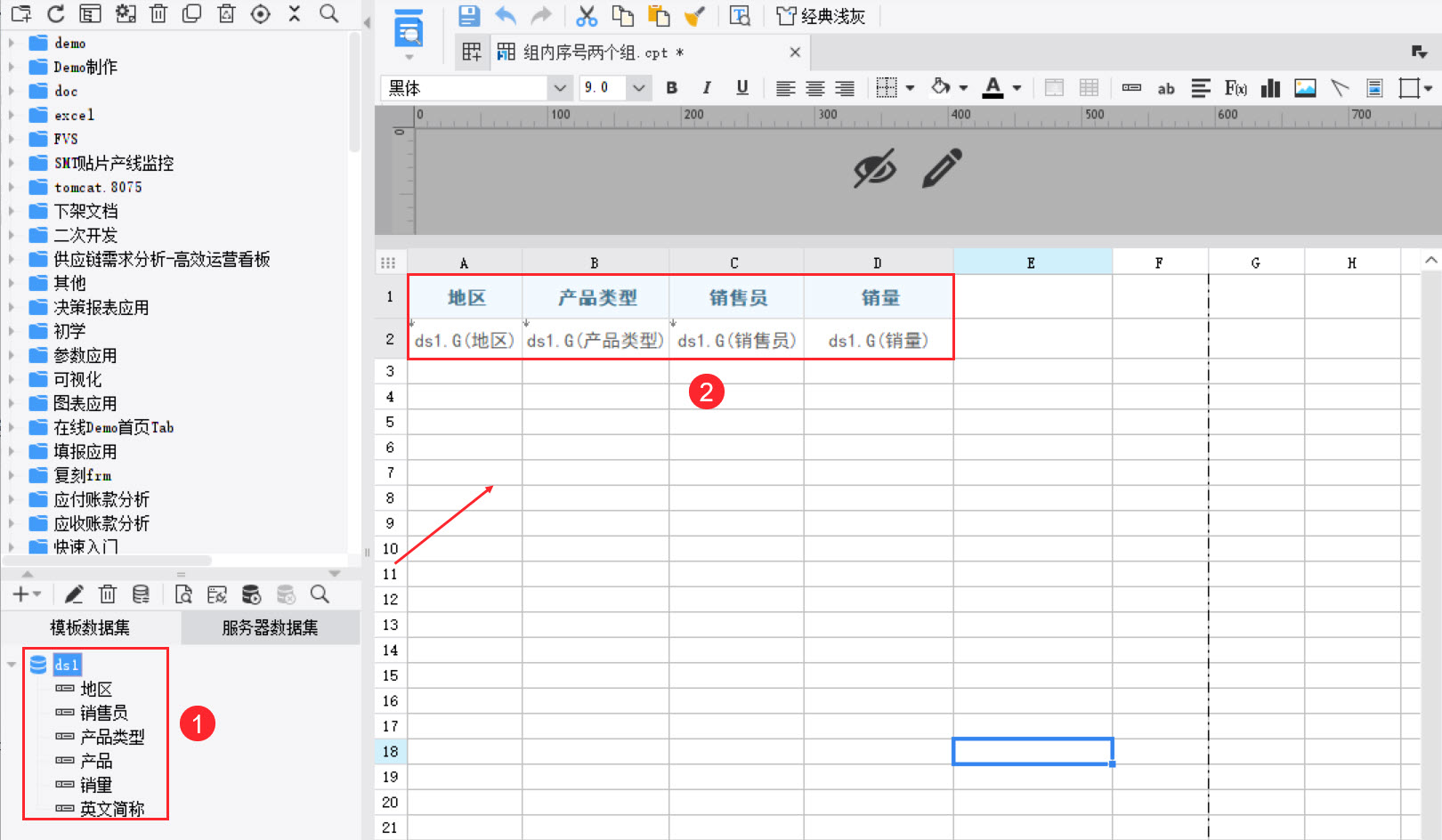
Task: Cut the selection with scissors icon
Action: click(x=587, y=15)
